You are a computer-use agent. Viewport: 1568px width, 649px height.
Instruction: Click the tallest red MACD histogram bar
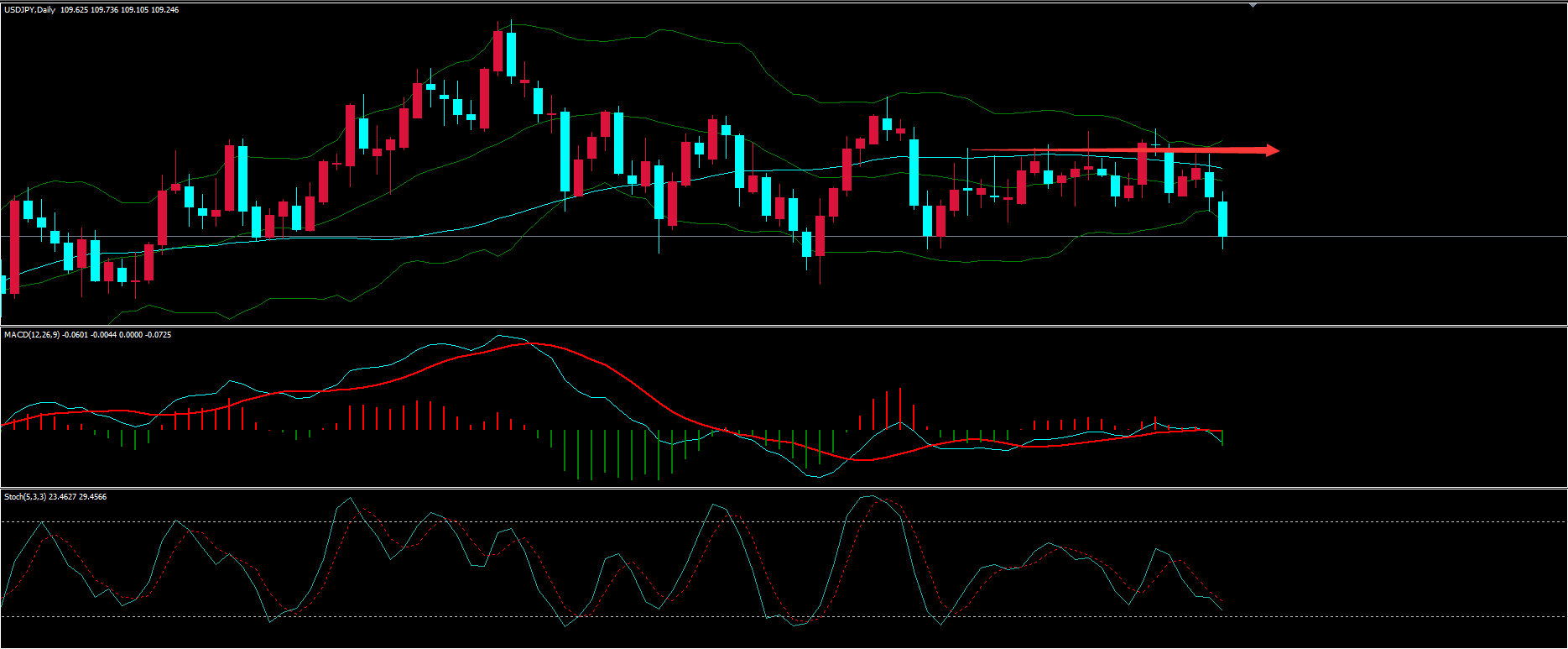point(899,408)
